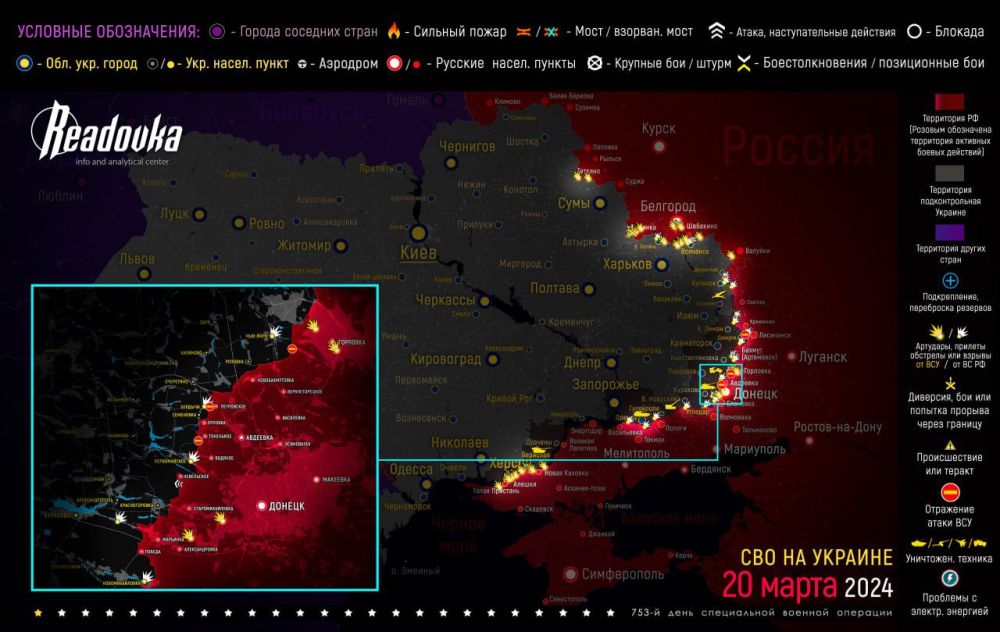Select the Отражение атаки ВСУ legend icon

[x=950, y=491]
